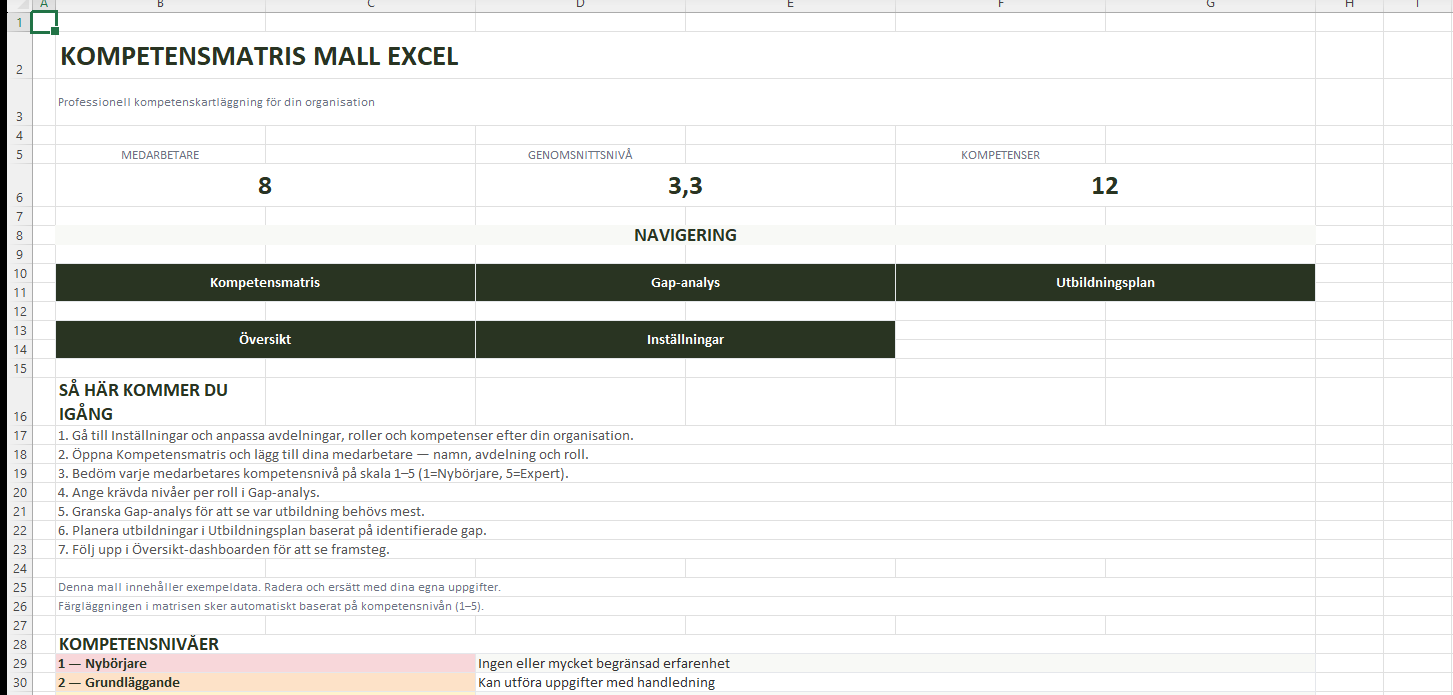Select the pink '1 — Nybörjare' level cell
Viewport: 1453px width, 695px height.
click(265, 663)
